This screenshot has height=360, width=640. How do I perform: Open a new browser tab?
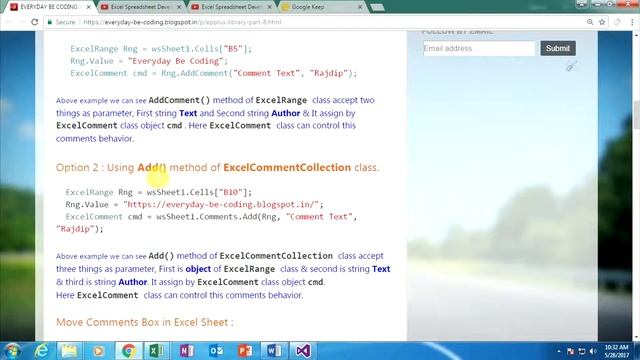pyautogui.click(x=378, y=7)
